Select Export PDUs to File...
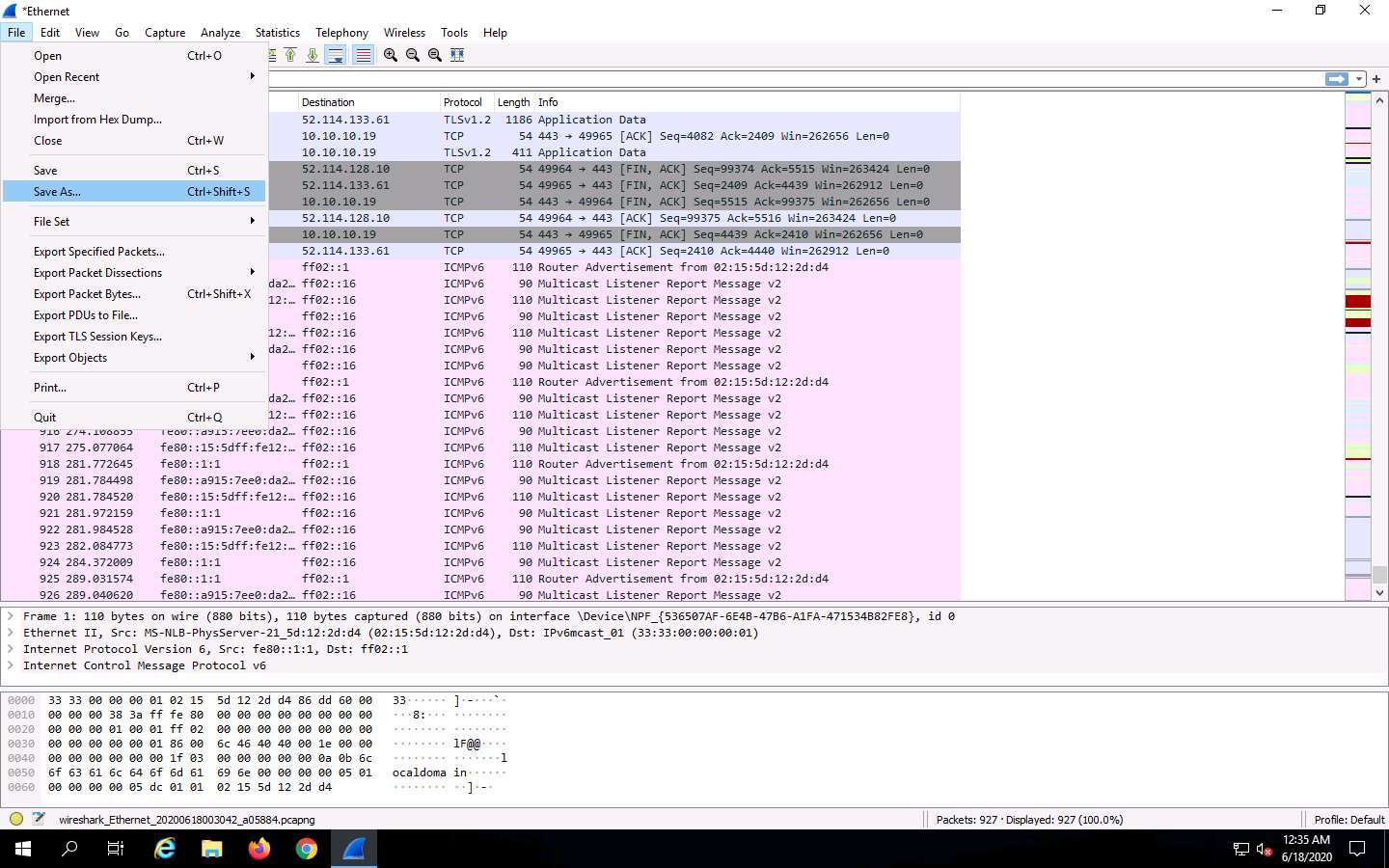The image size is (1389, 868). coord(135,315)
